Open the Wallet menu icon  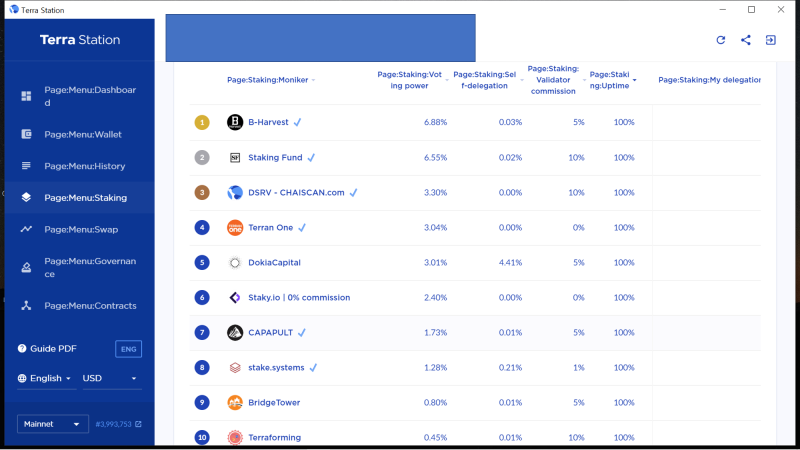(26, 134)
